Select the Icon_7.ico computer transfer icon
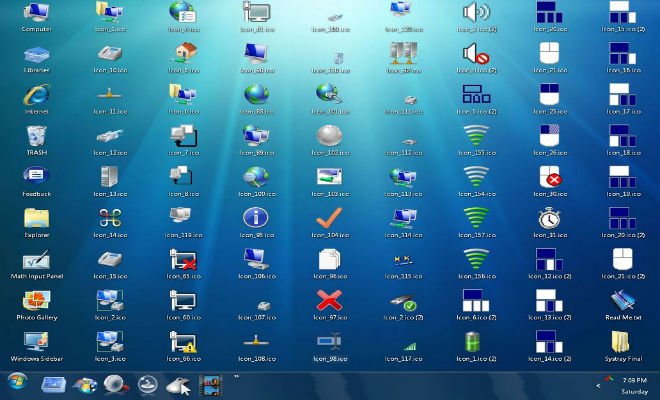 tap(184, 136)
